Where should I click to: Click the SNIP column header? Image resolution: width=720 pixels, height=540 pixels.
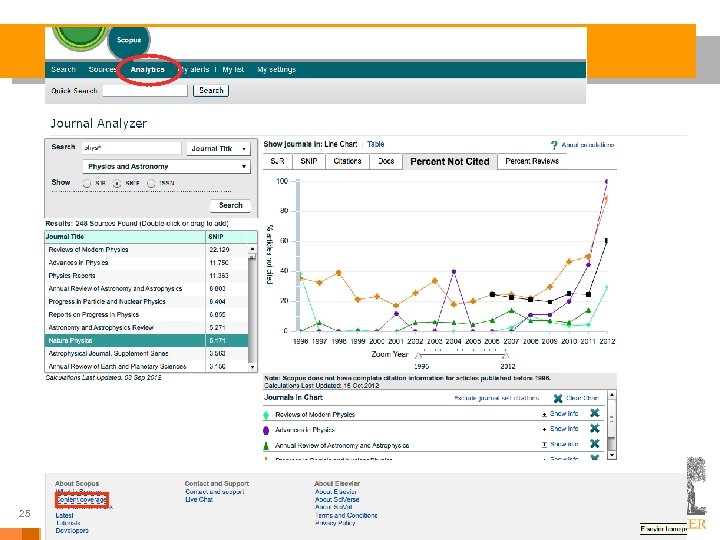[x=231, y=237]
